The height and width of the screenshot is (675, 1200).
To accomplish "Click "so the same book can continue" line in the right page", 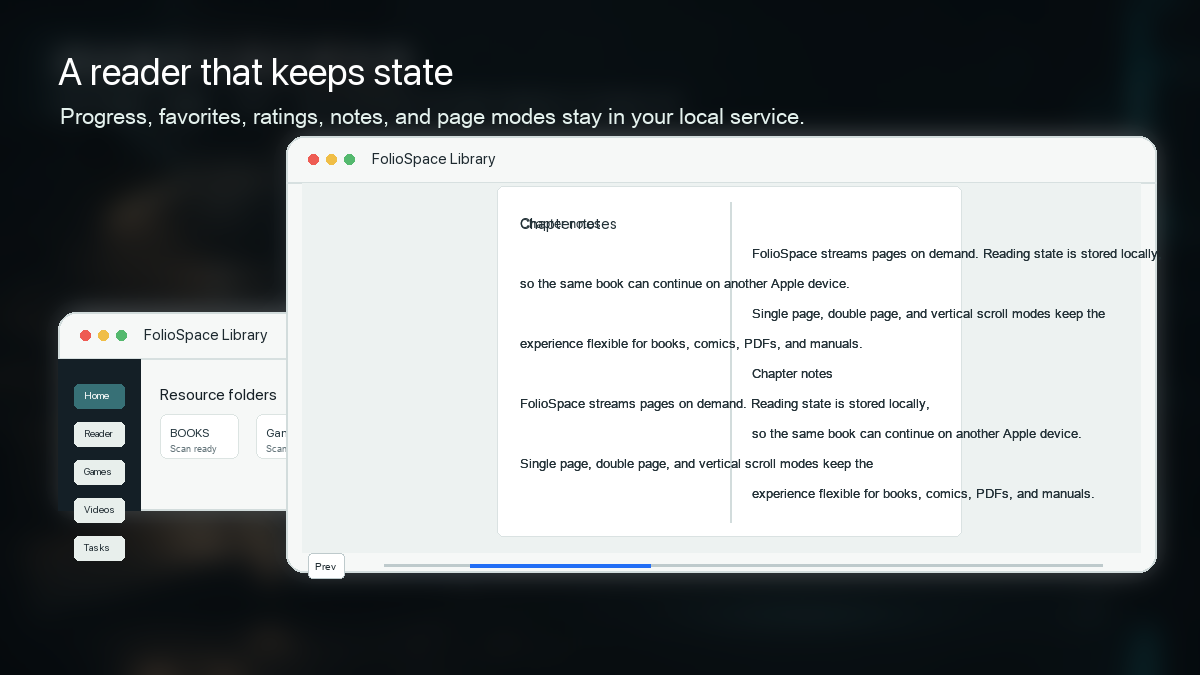I will [917, 434].
